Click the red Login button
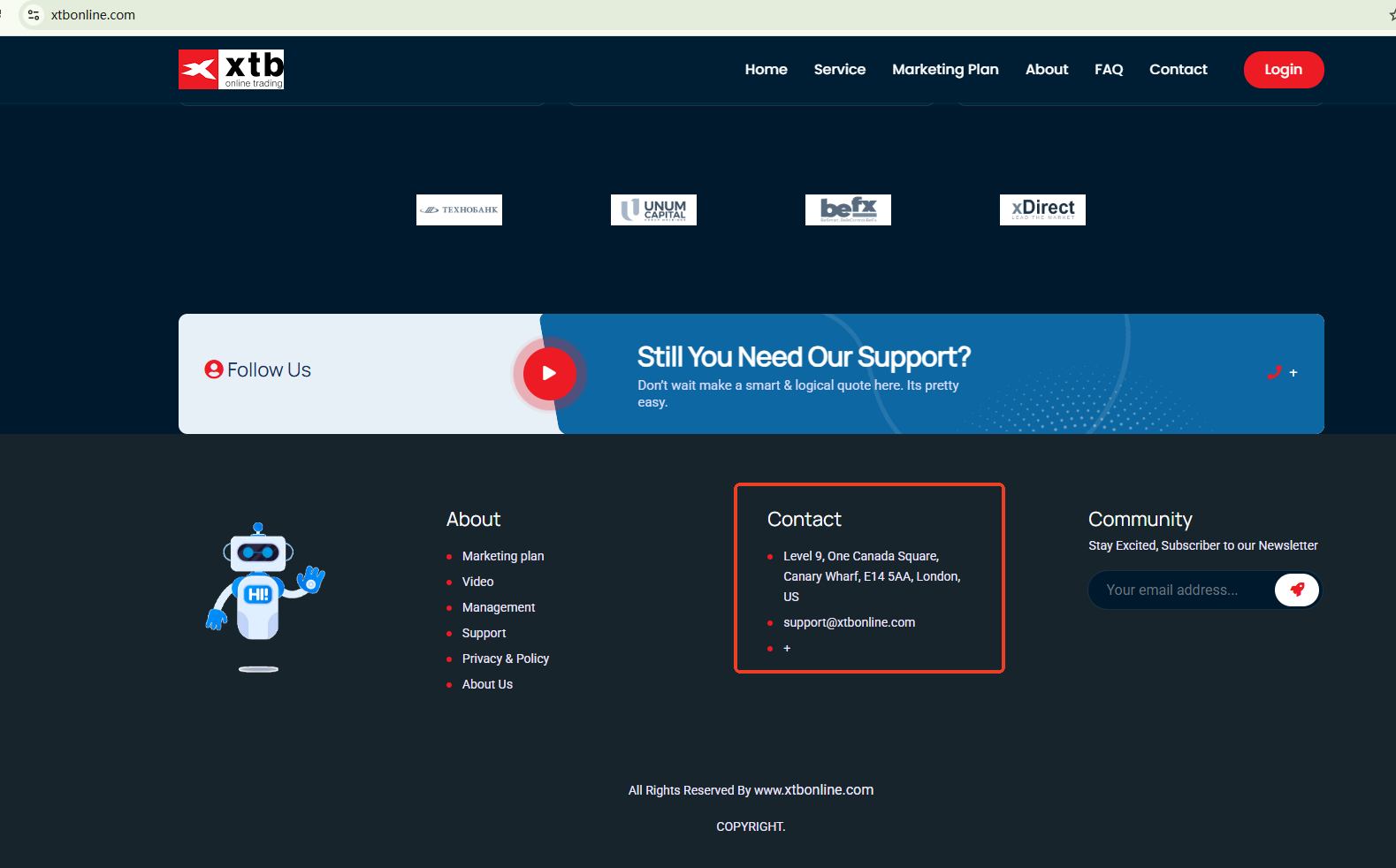 [1283, 70]
